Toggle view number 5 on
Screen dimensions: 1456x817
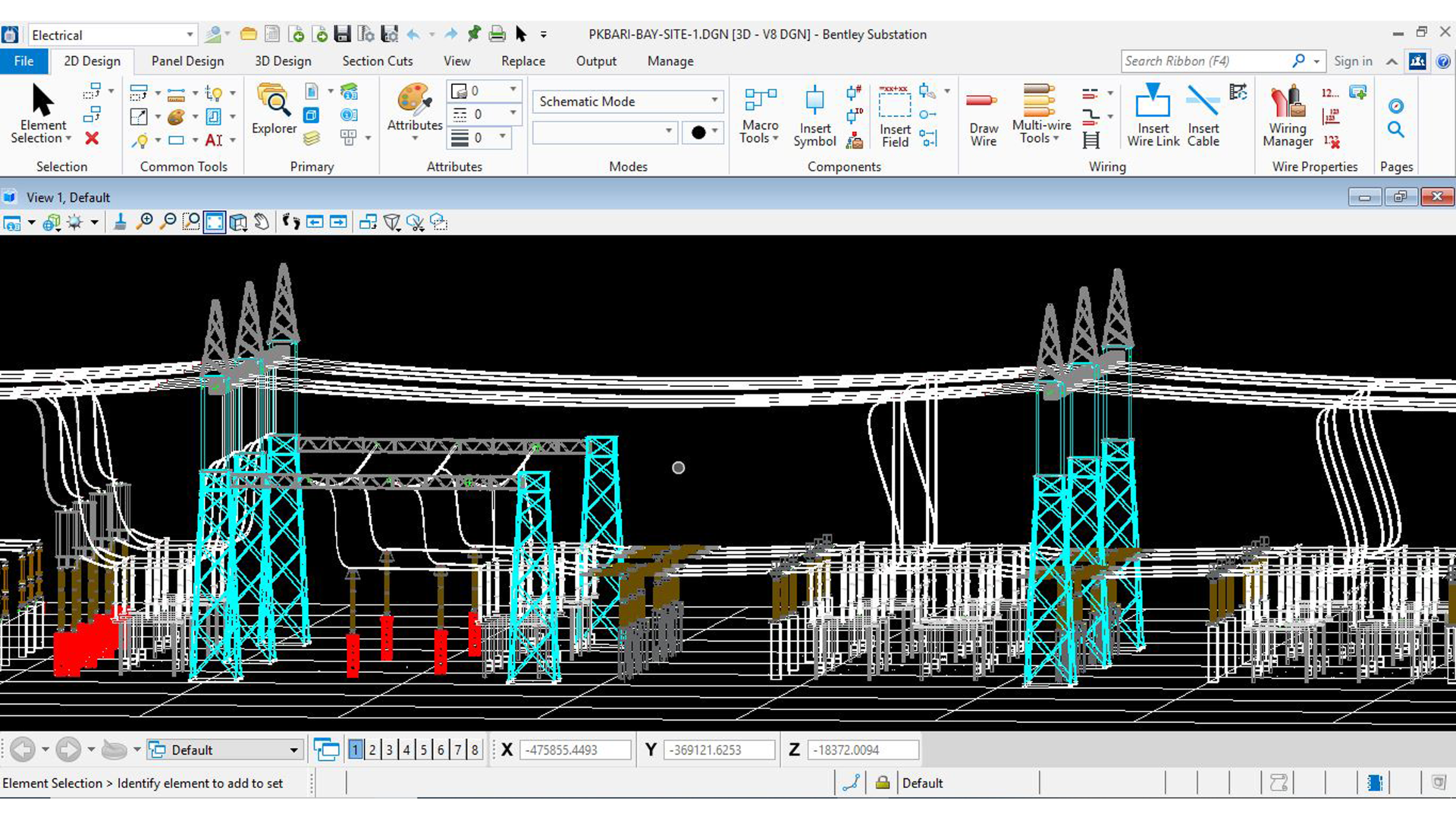423,750
